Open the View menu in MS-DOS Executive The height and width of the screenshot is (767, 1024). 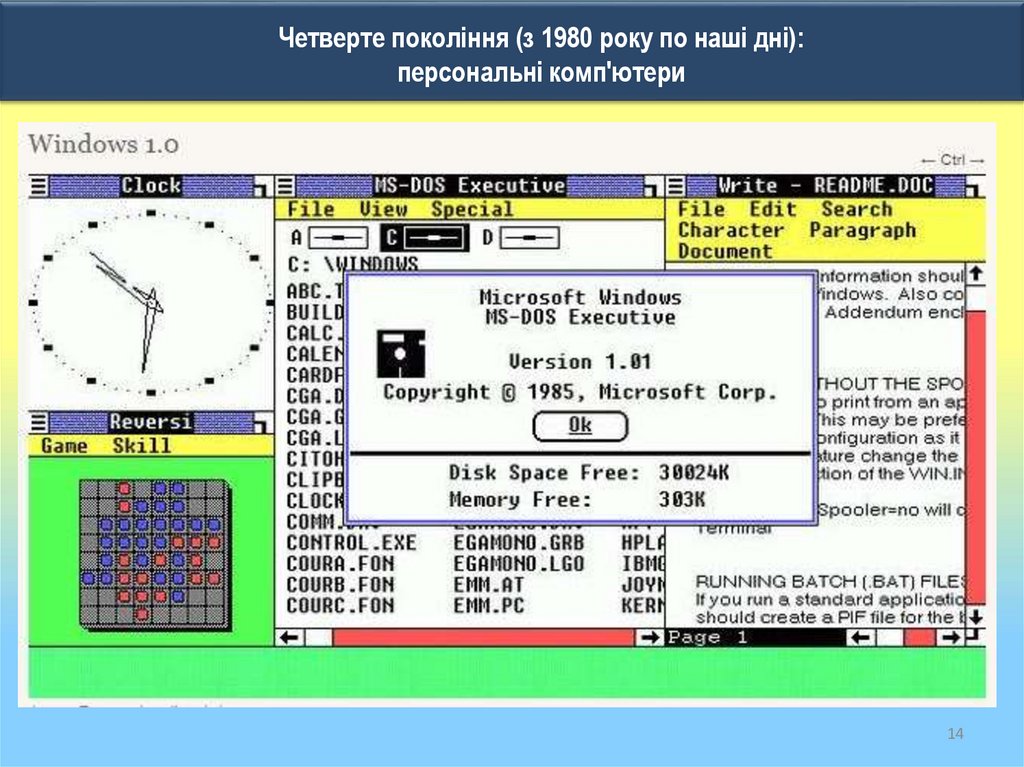[383, 210]
